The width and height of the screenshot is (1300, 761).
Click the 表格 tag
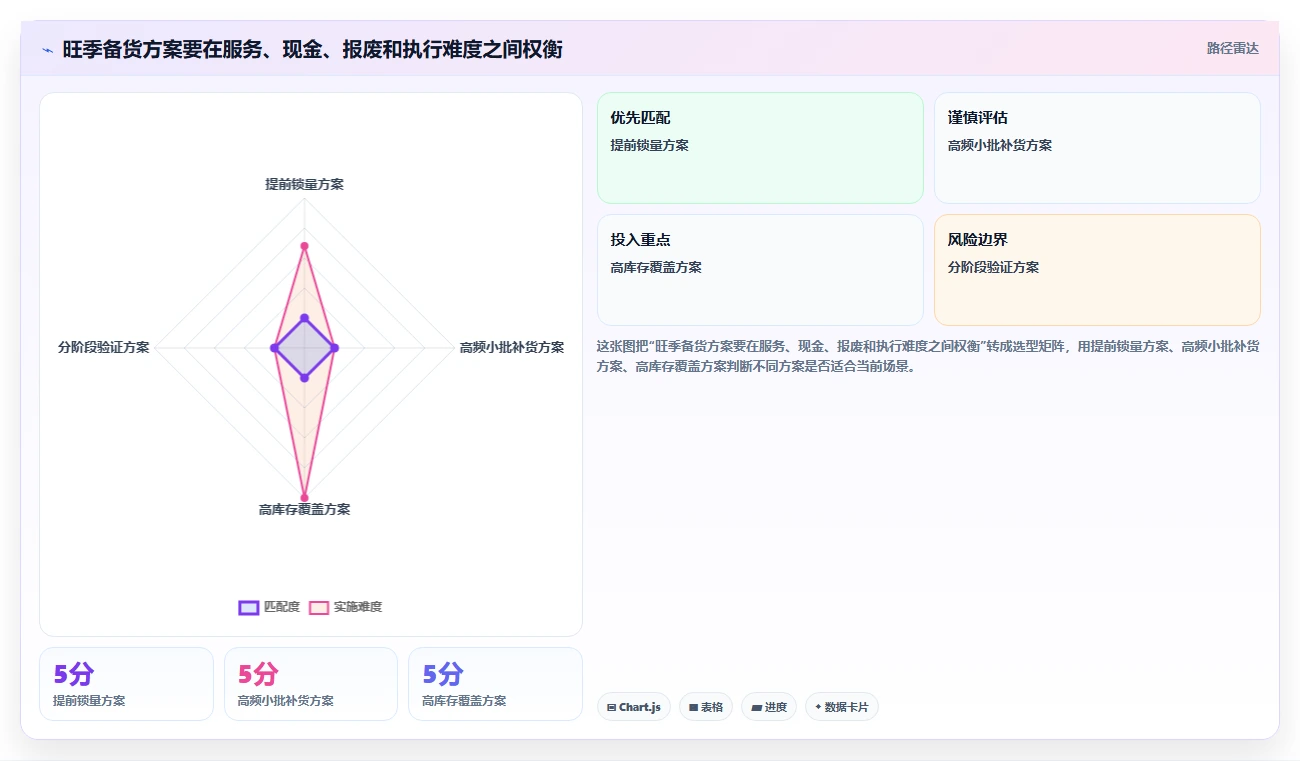click(x=706, y=707)
